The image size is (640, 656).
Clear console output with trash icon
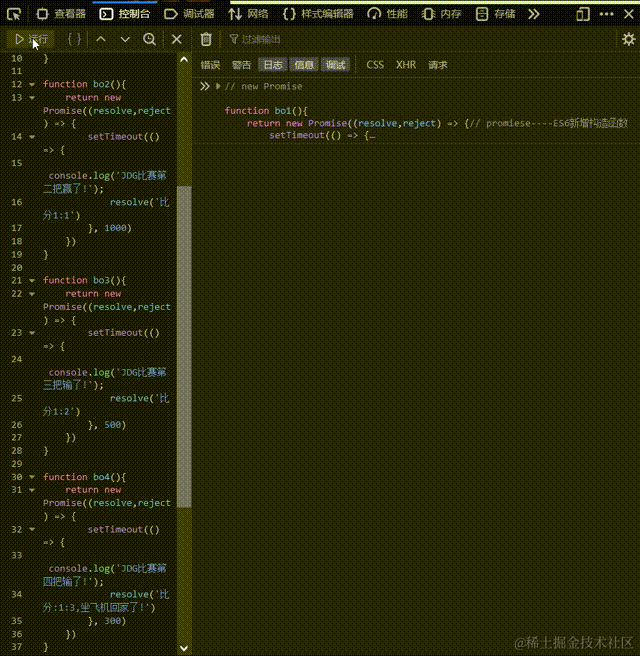[x=206, y=39]
